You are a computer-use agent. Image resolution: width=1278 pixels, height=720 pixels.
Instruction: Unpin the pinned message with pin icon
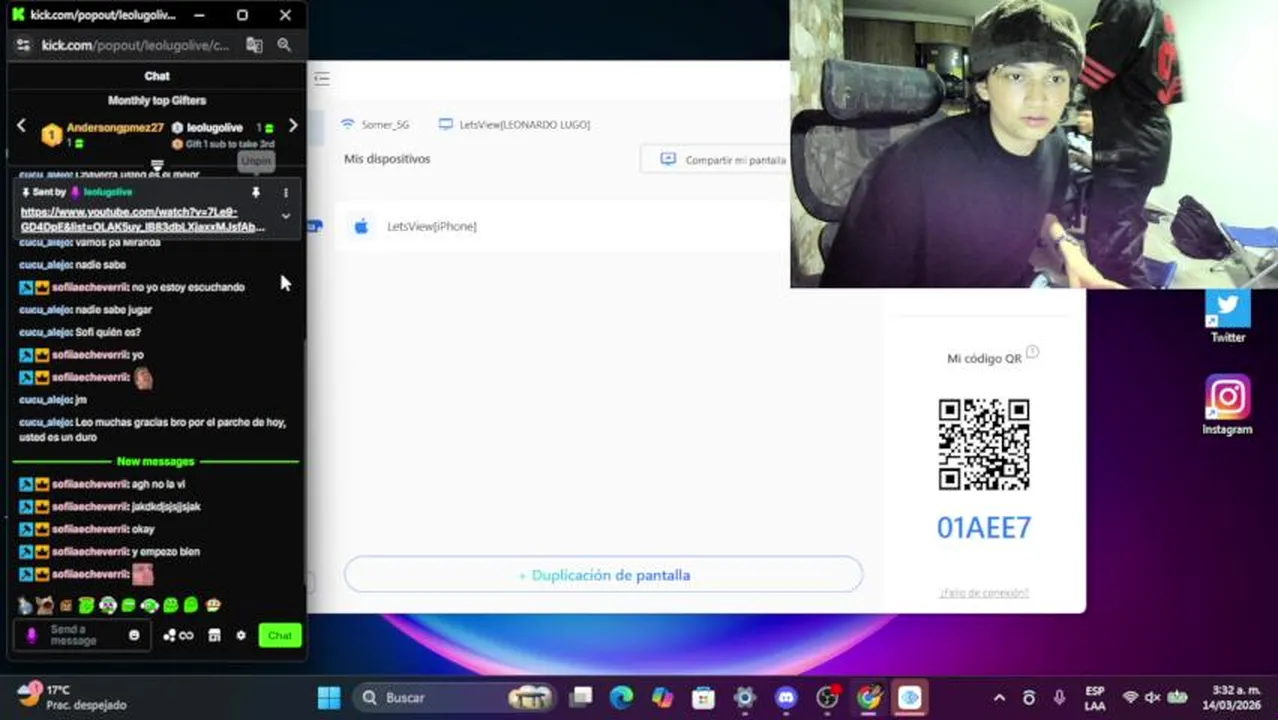pos(256,192)
